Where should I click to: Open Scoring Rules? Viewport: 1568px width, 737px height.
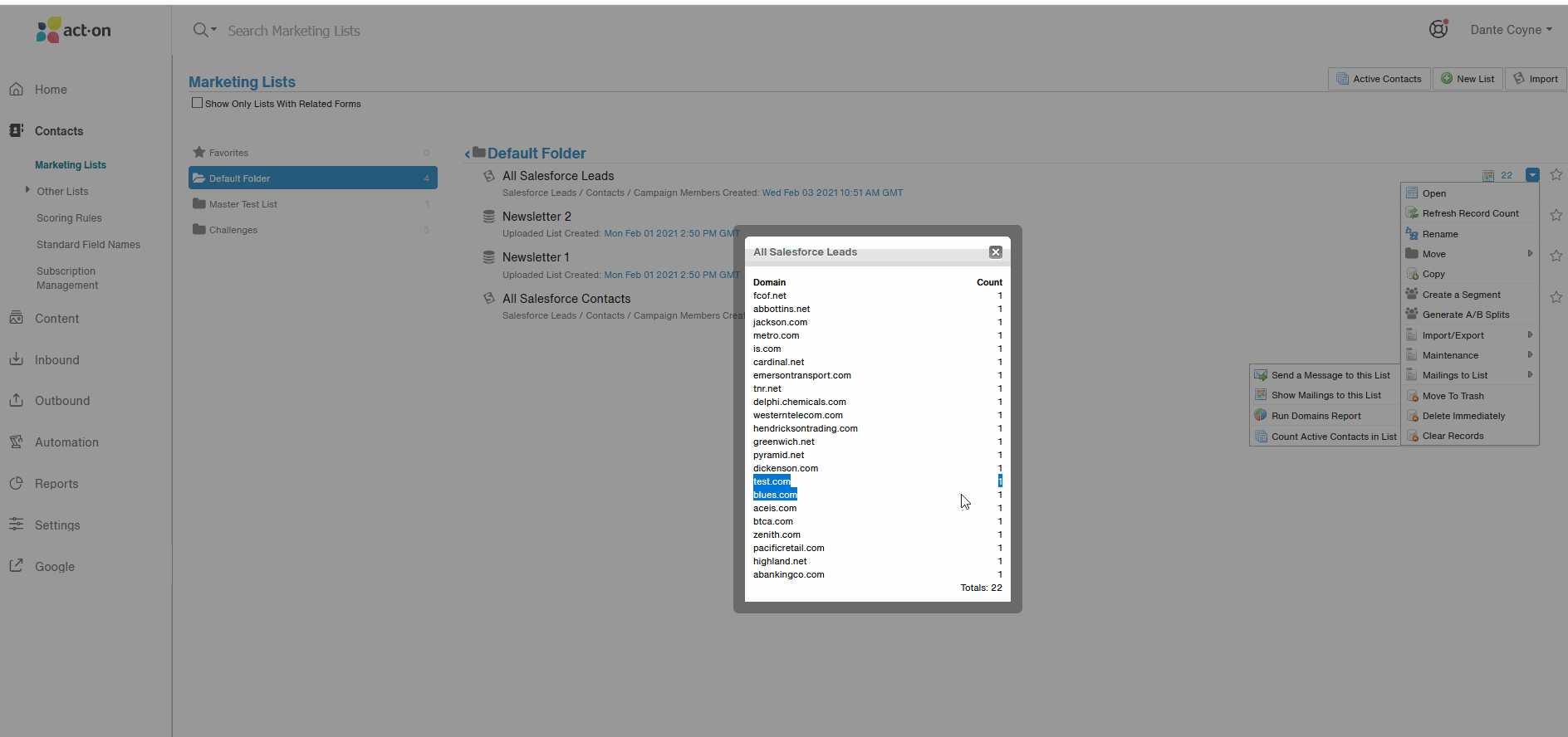pyautogui.click(x=69, y=218)
